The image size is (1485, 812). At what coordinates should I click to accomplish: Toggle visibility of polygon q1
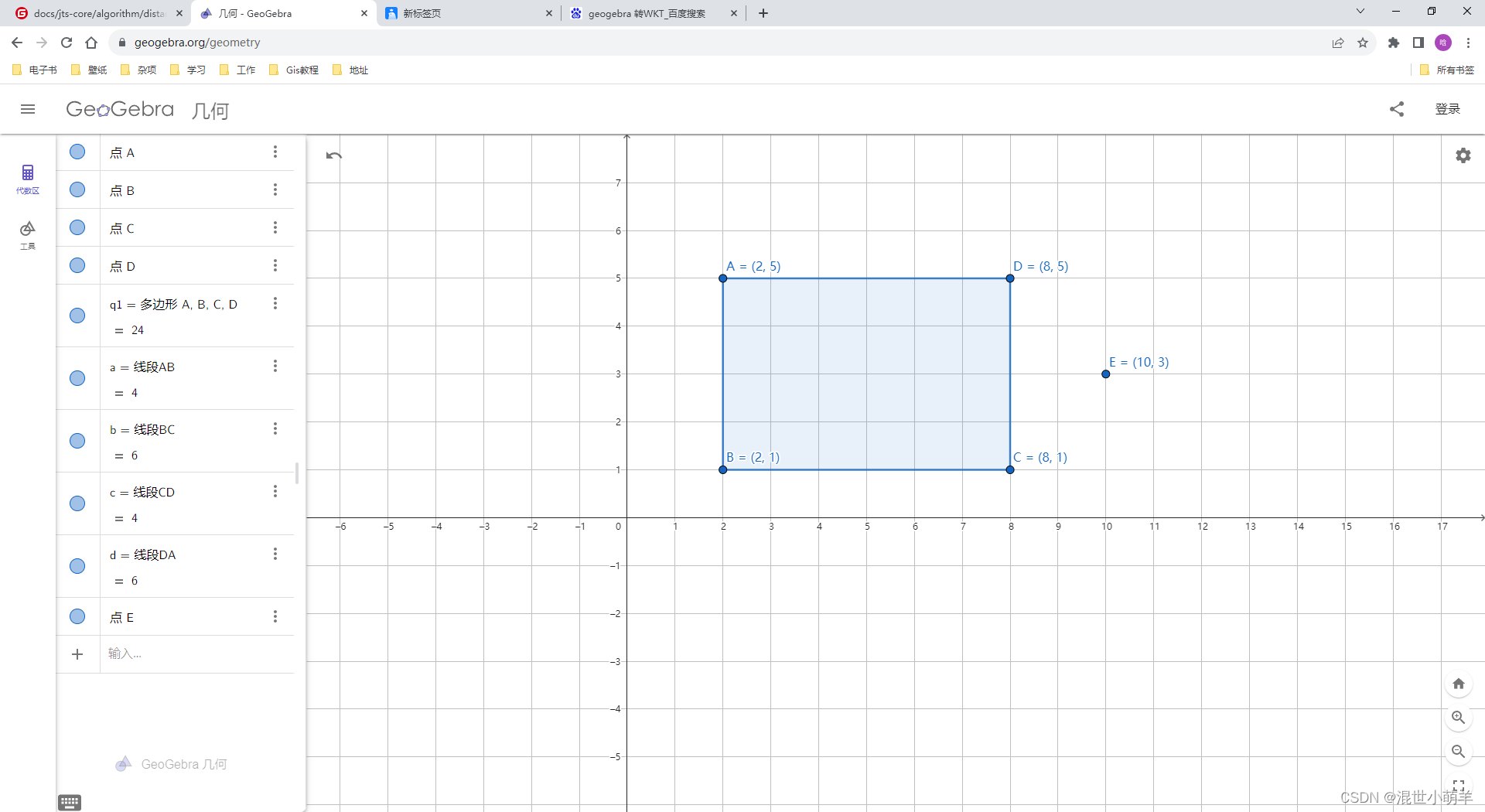point(77,316)
